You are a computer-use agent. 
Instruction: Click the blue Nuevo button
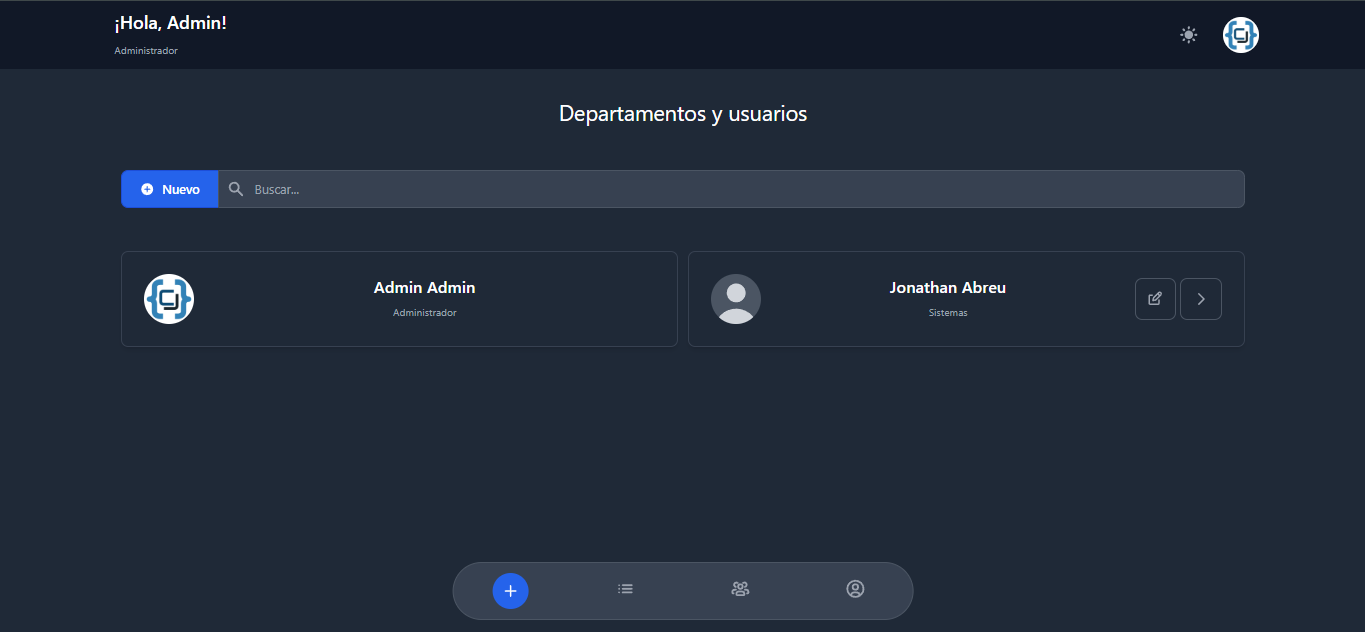(x=170, y=189)
